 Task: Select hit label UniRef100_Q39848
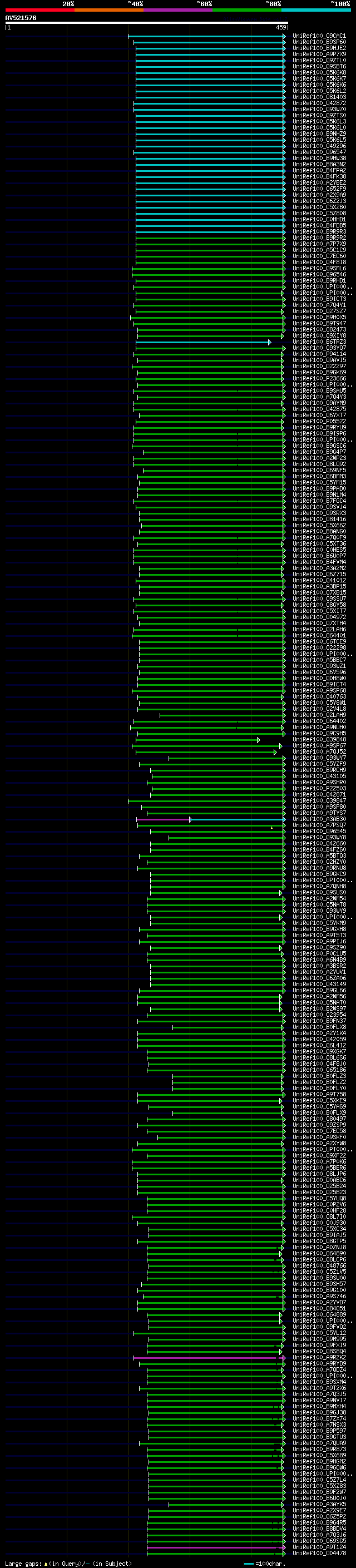pos(319,740)
